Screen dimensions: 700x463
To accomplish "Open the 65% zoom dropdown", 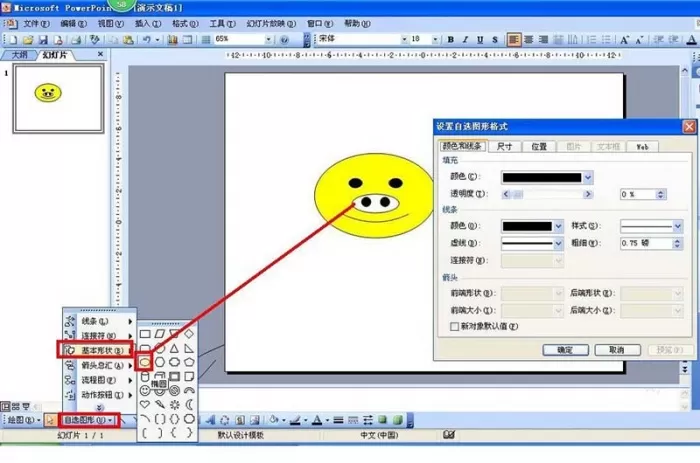I will [268, 40].
